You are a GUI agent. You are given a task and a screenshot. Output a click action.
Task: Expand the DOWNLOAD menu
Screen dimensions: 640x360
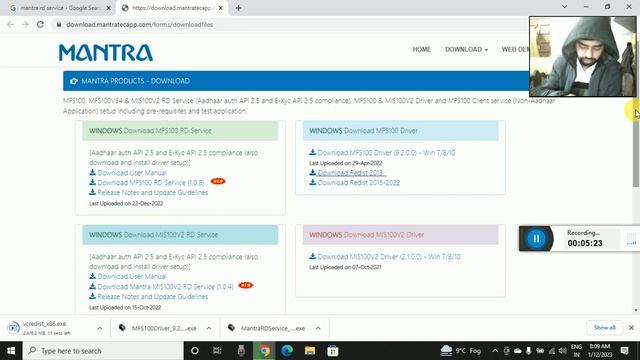pyautogui.click(x=466, y=49)
